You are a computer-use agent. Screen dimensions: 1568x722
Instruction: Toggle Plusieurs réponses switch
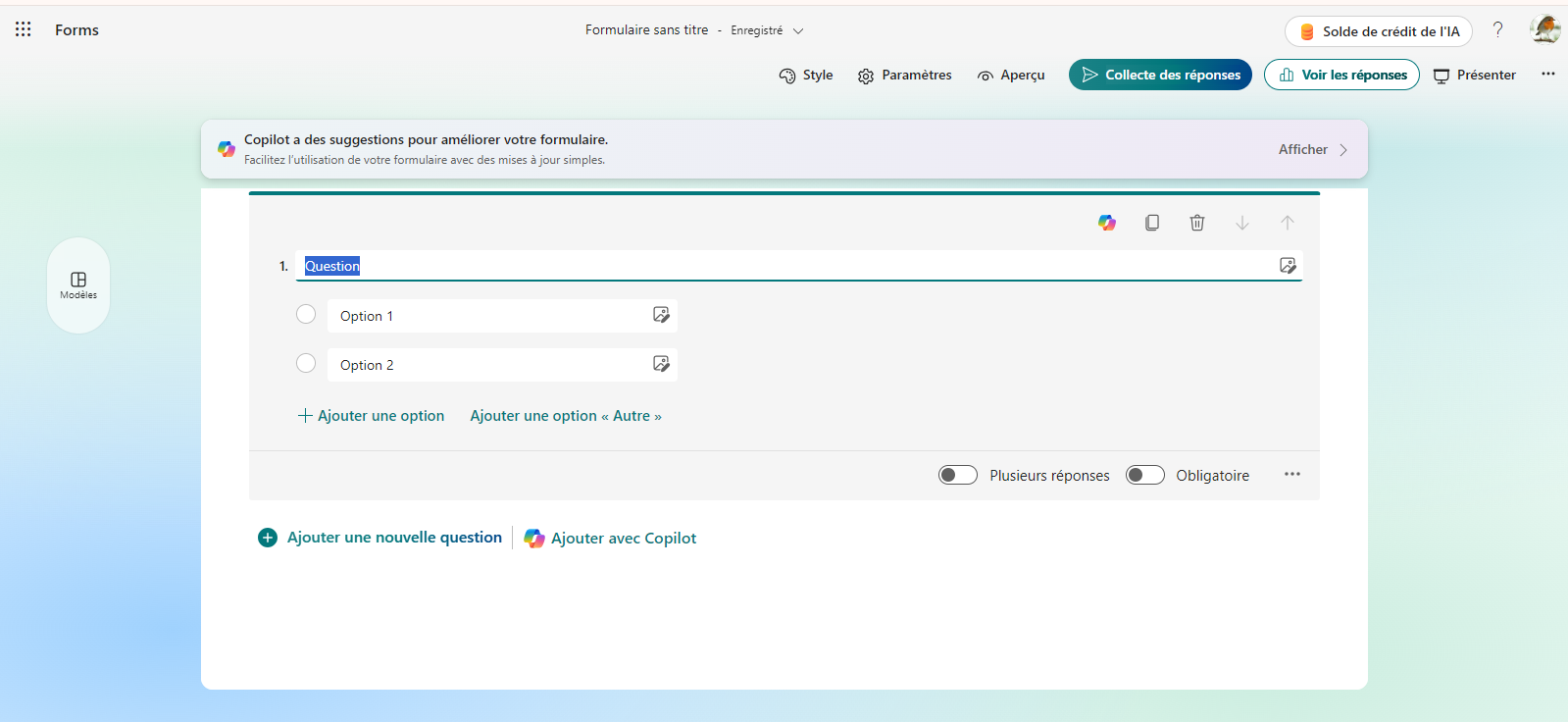[958, 475]
